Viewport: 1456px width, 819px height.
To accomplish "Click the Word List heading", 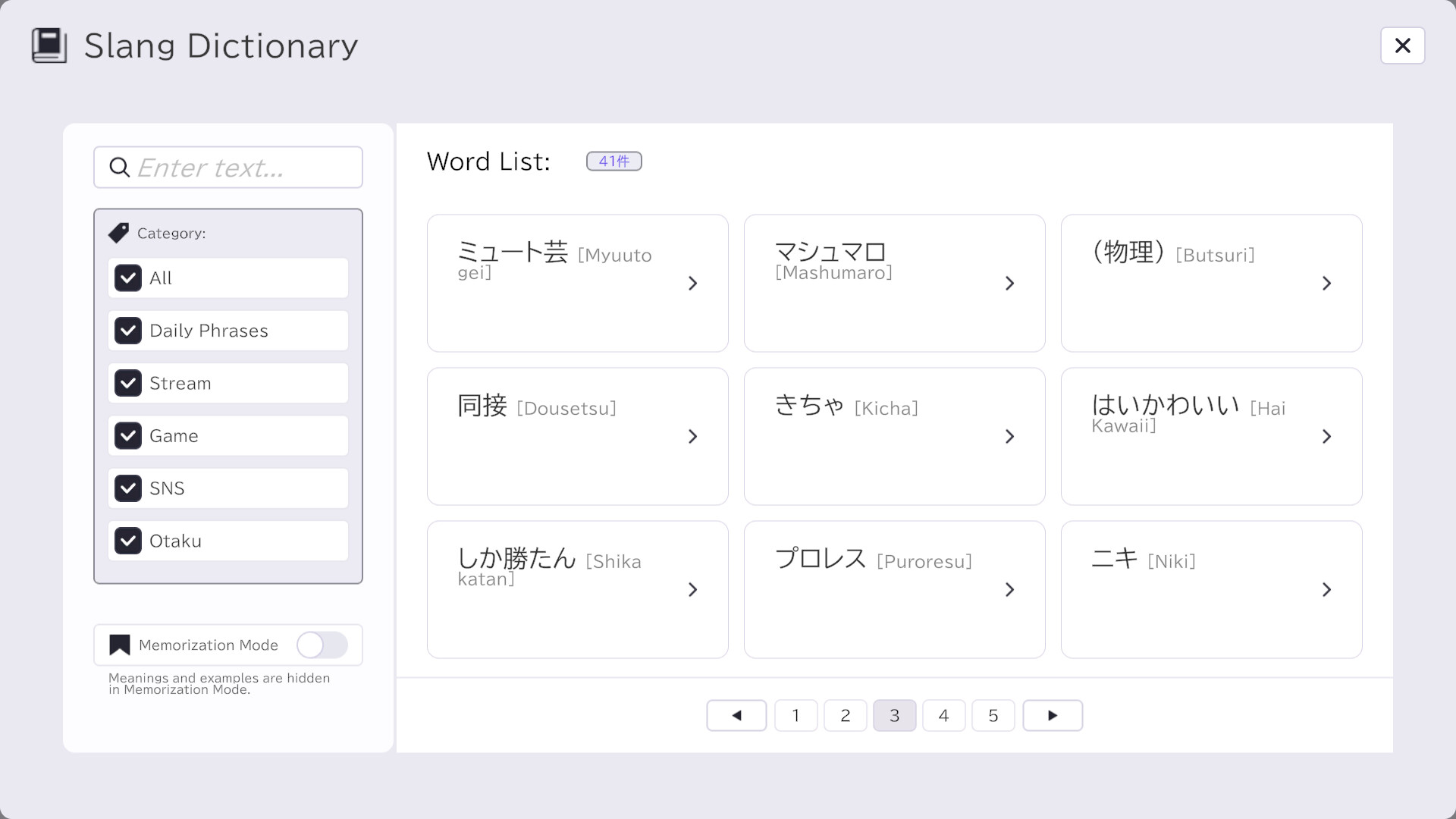I will coord(488,162).
